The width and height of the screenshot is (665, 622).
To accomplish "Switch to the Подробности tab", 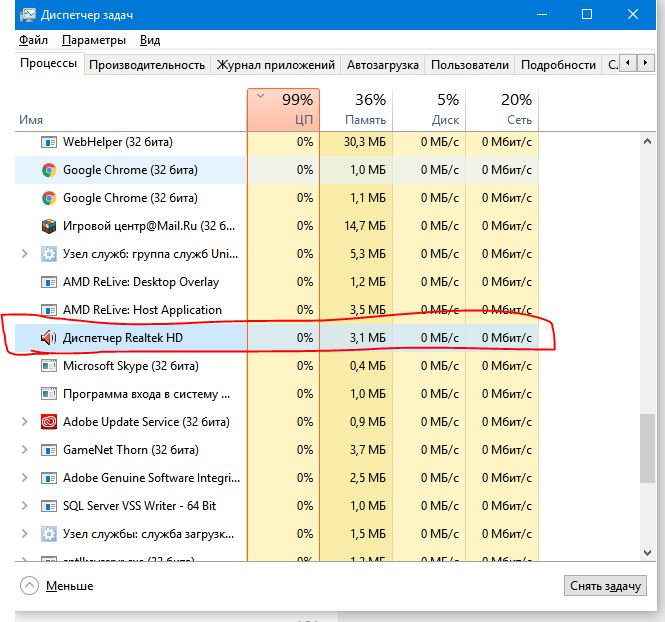I will pyautogui.click(x=558, y=65).
